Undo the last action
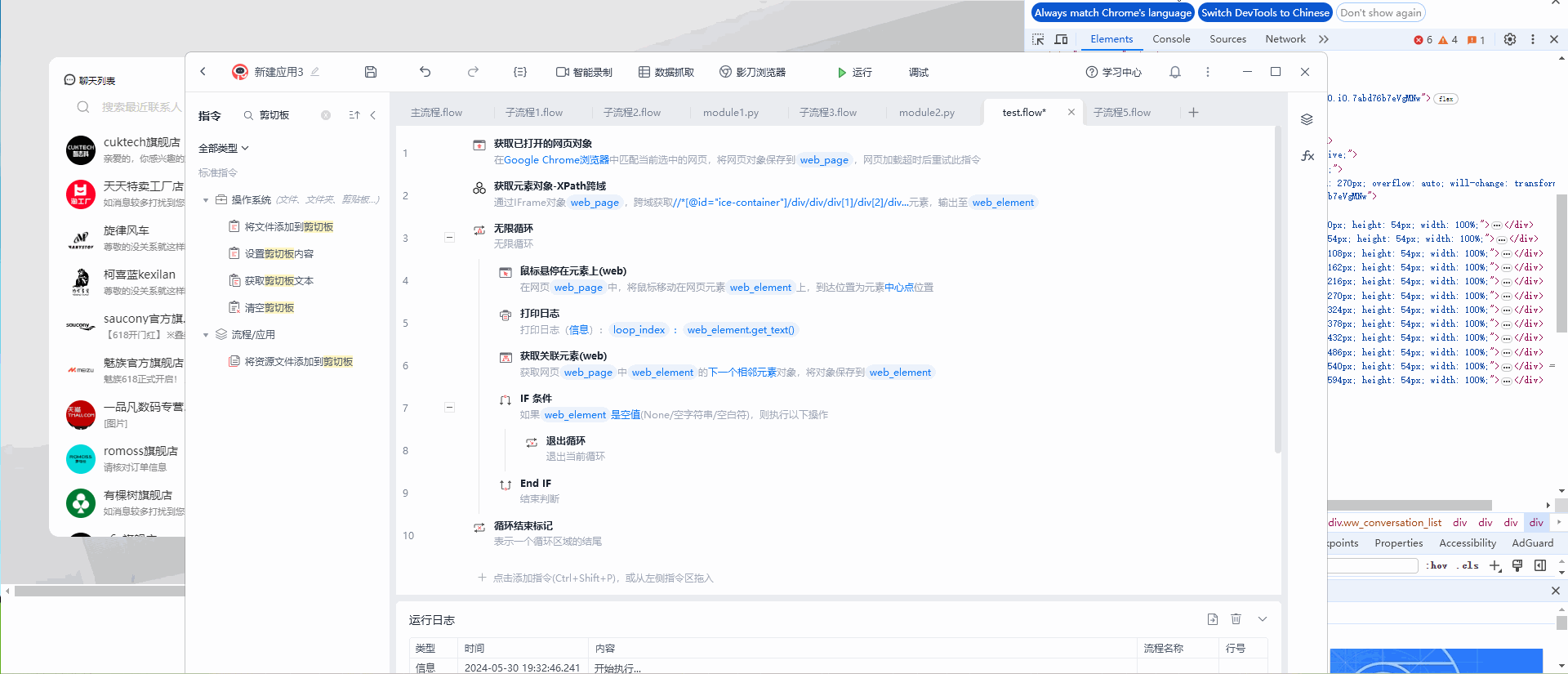This screenshot has width=1568, height=674. pyautogui.click(x=425, y=72)
